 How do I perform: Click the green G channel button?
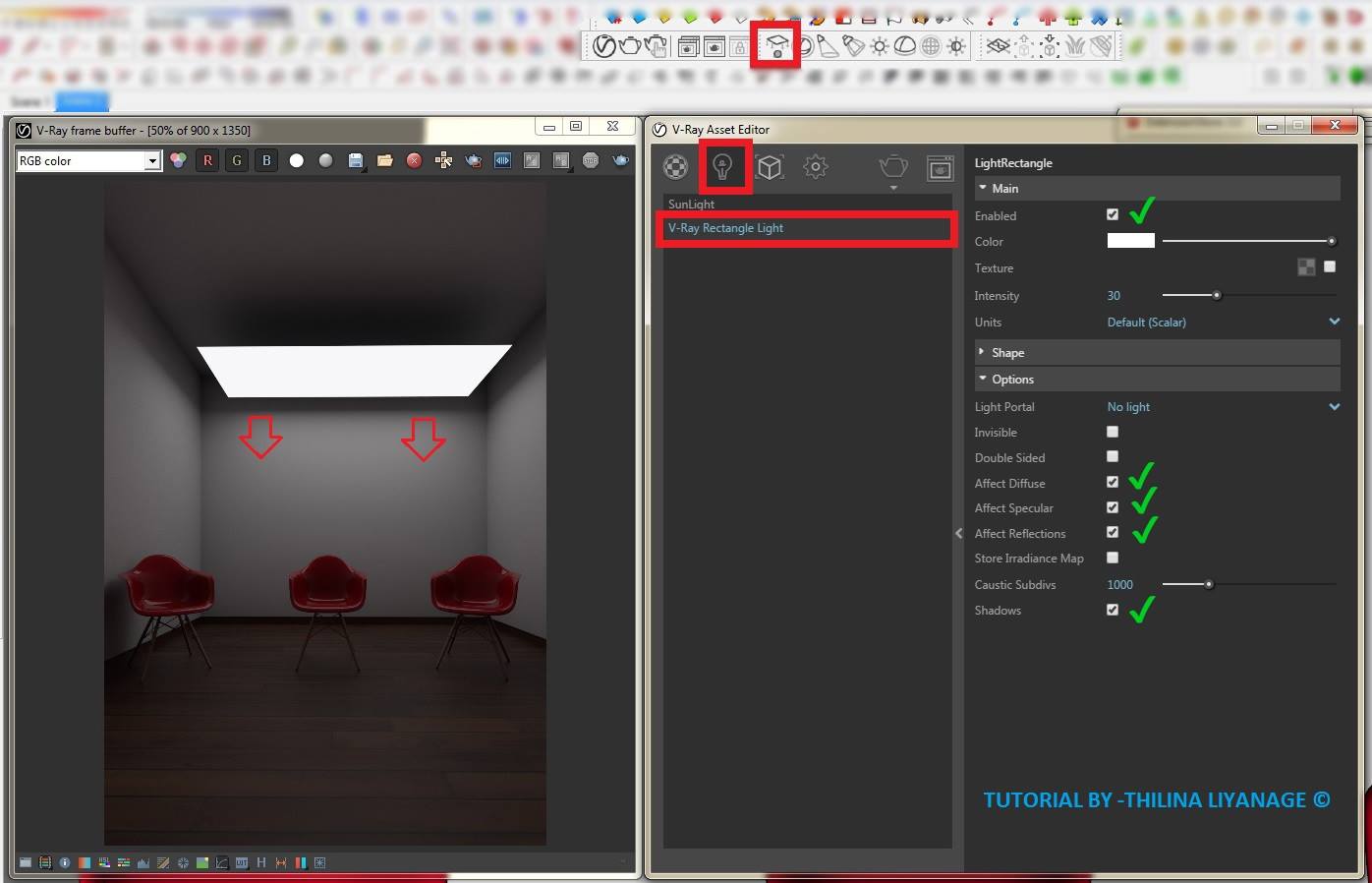(x=237, y=160)
